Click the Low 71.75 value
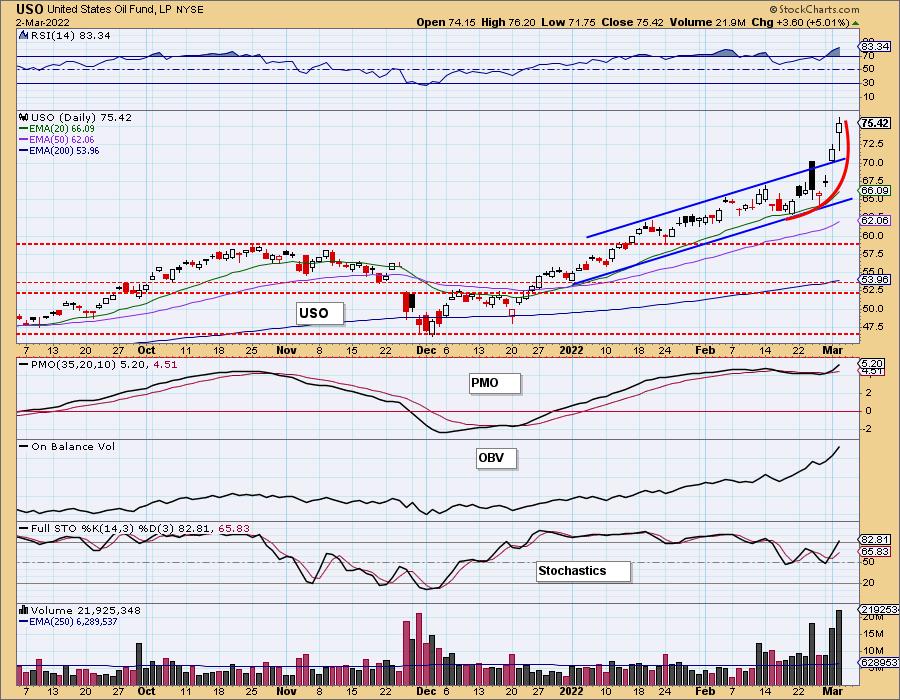This screenshot has width=900, height=700. pyautogui.click(x=568, y=22)
